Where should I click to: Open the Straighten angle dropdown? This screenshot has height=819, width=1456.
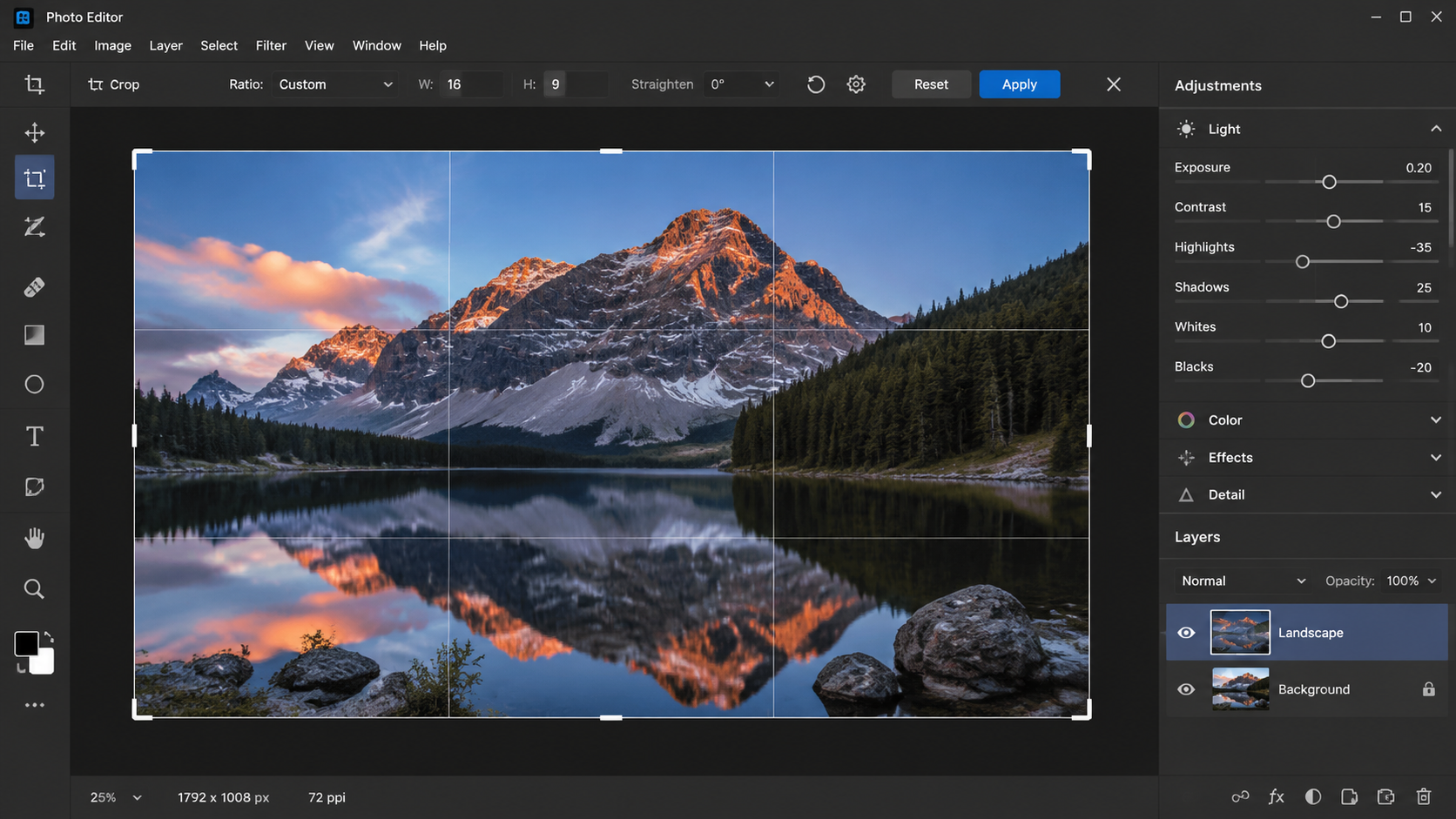point(742,84)
